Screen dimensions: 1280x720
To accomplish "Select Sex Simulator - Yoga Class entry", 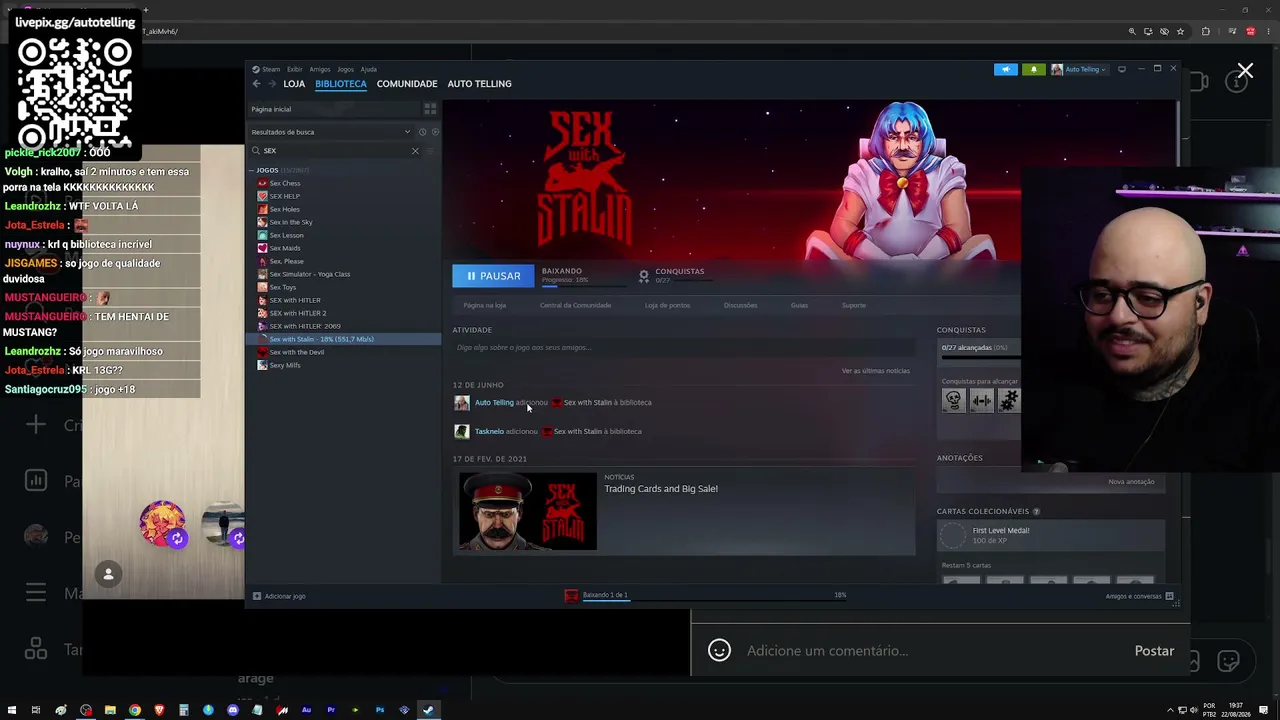I will click(310, 274).
